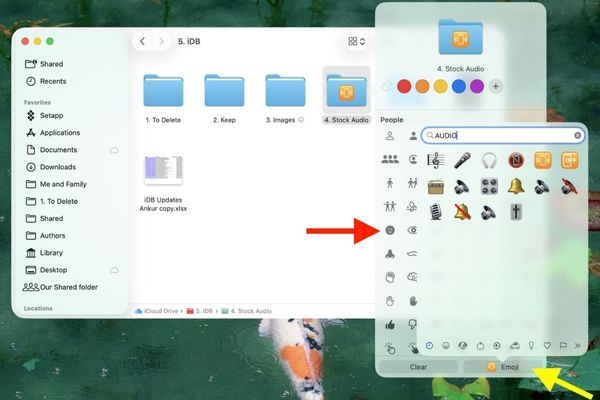Pick the studio microphone emoji
Image resolution: width=600 pixels, height=400 pixels.
point(435,212)
